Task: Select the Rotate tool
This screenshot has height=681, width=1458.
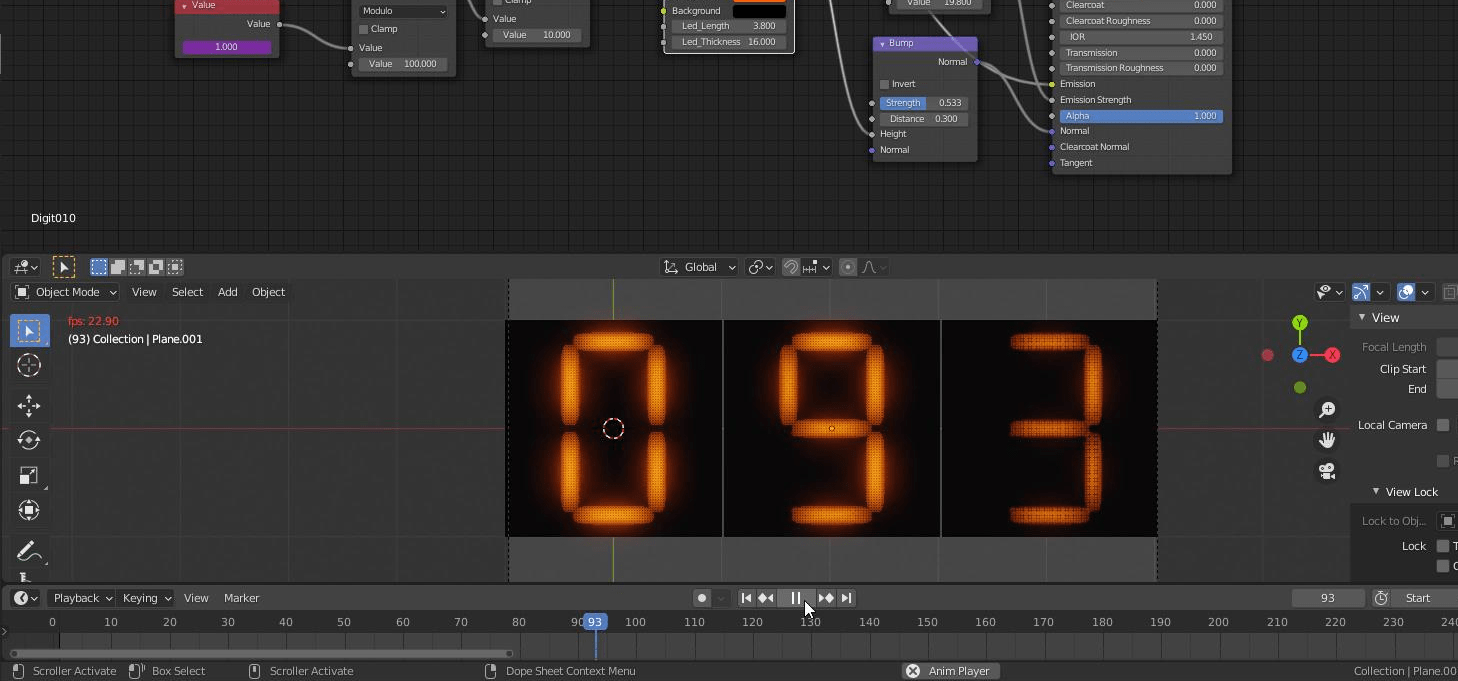Action: [x=29, y=440]
